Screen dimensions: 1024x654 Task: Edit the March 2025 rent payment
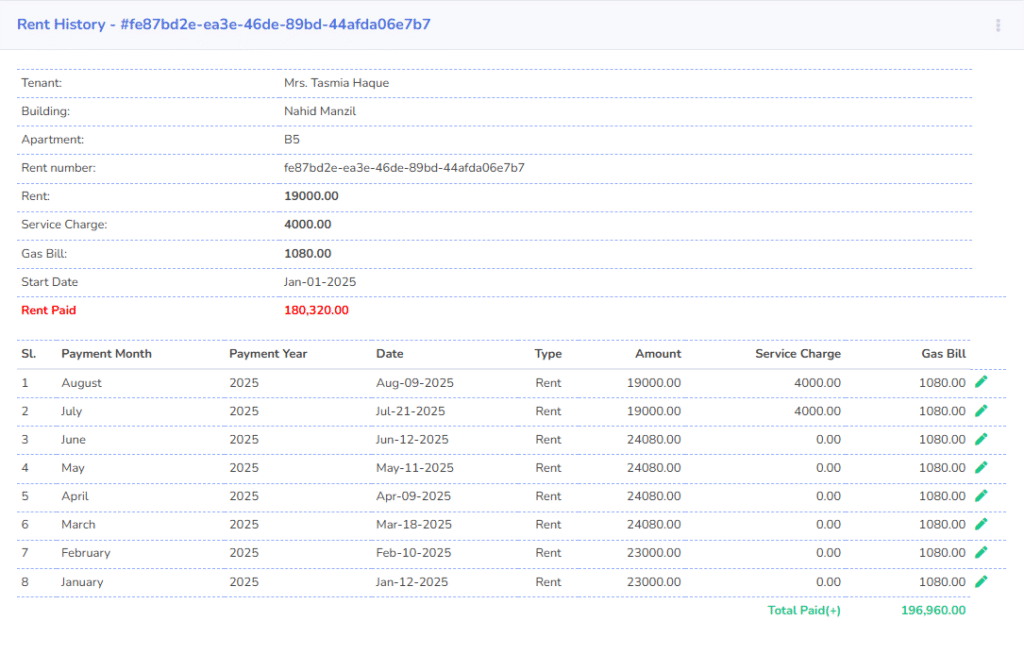click(x=981, y=524)
